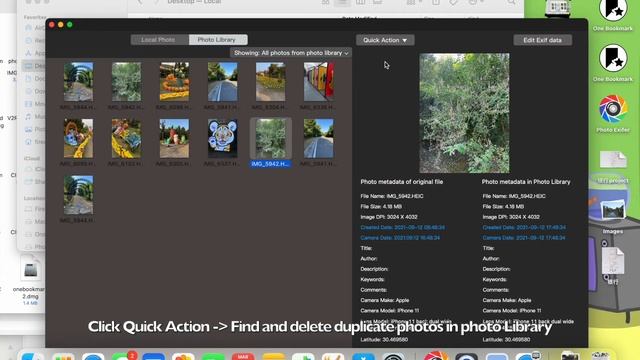This screenshot has height=360, width=640.
Task: Open the Quick Action dropdown menu
Action: (385, 40)
